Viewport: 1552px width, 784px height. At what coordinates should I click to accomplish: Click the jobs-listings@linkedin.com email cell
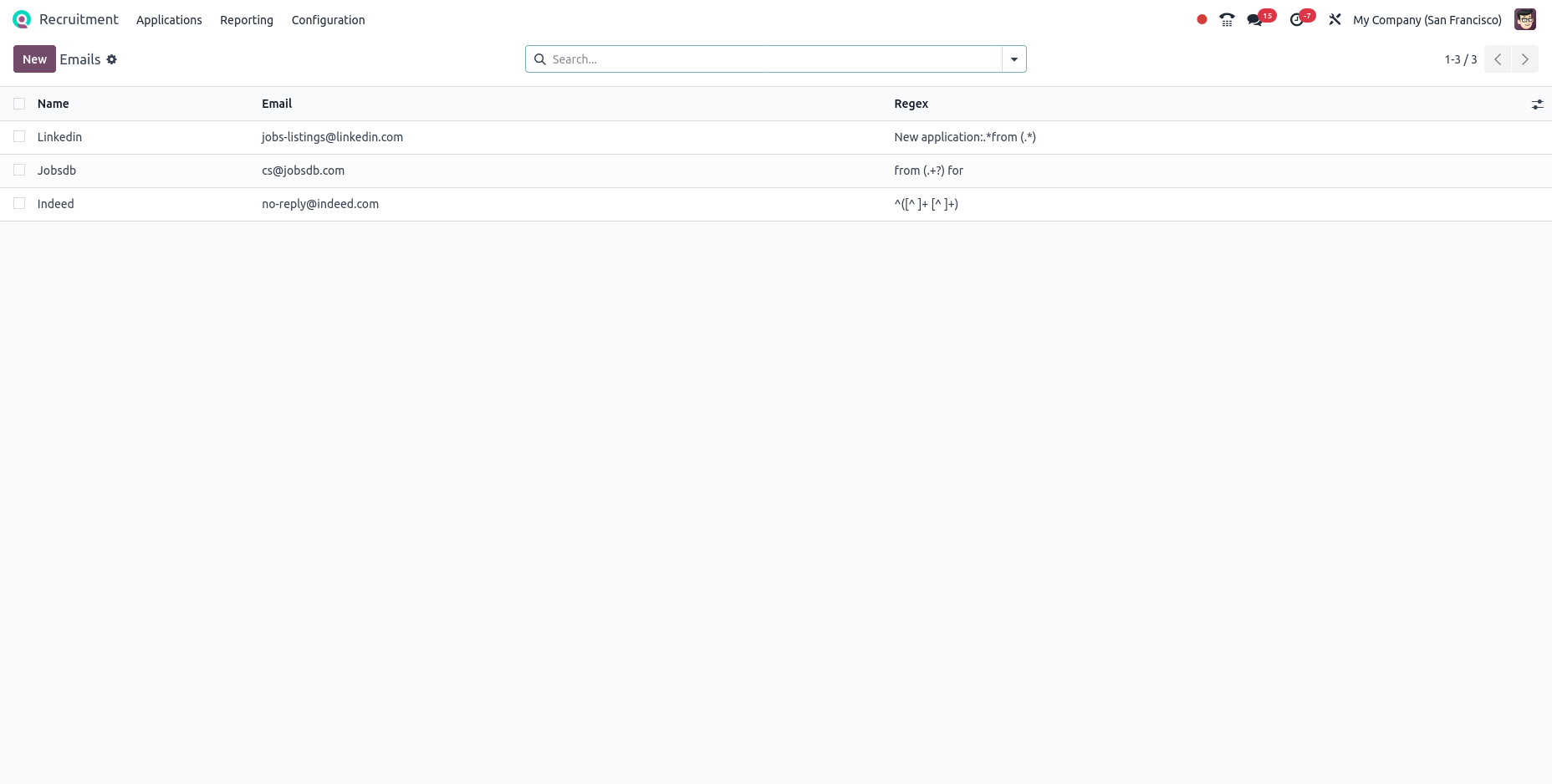pyautogui.click(x=332, y=137)
